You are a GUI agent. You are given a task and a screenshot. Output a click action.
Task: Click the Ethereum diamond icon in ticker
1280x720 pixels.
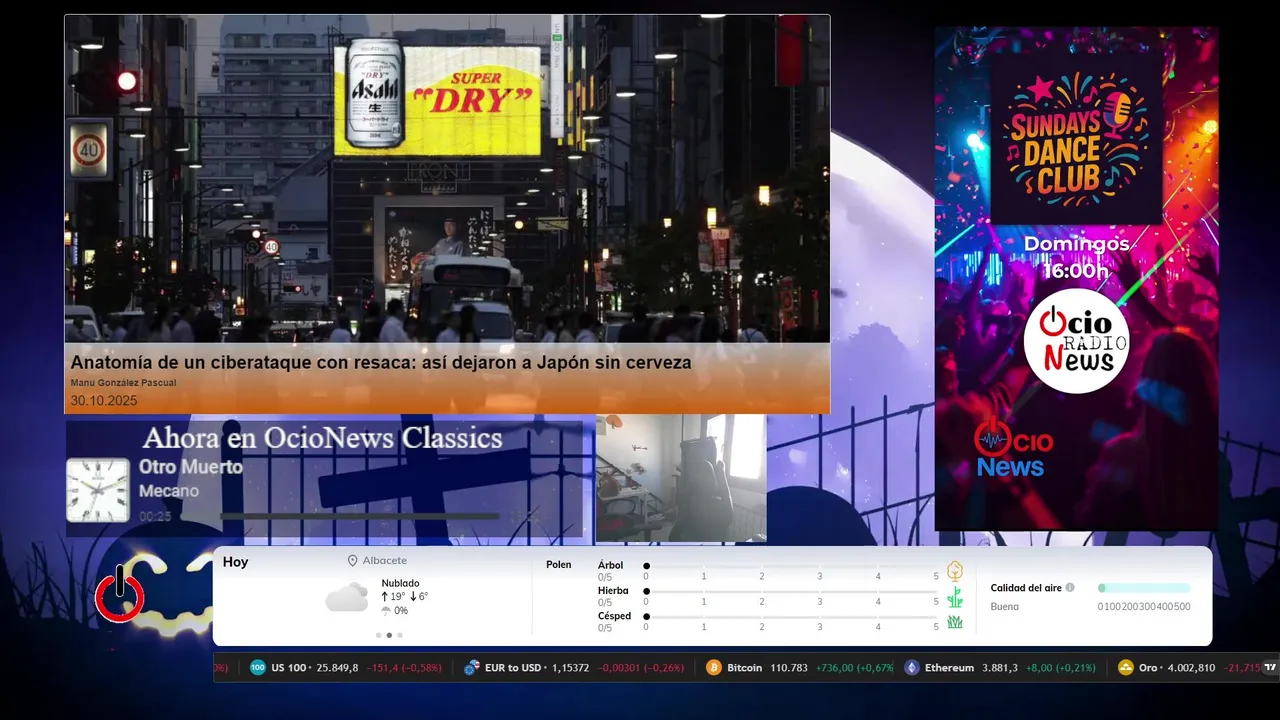912,667
